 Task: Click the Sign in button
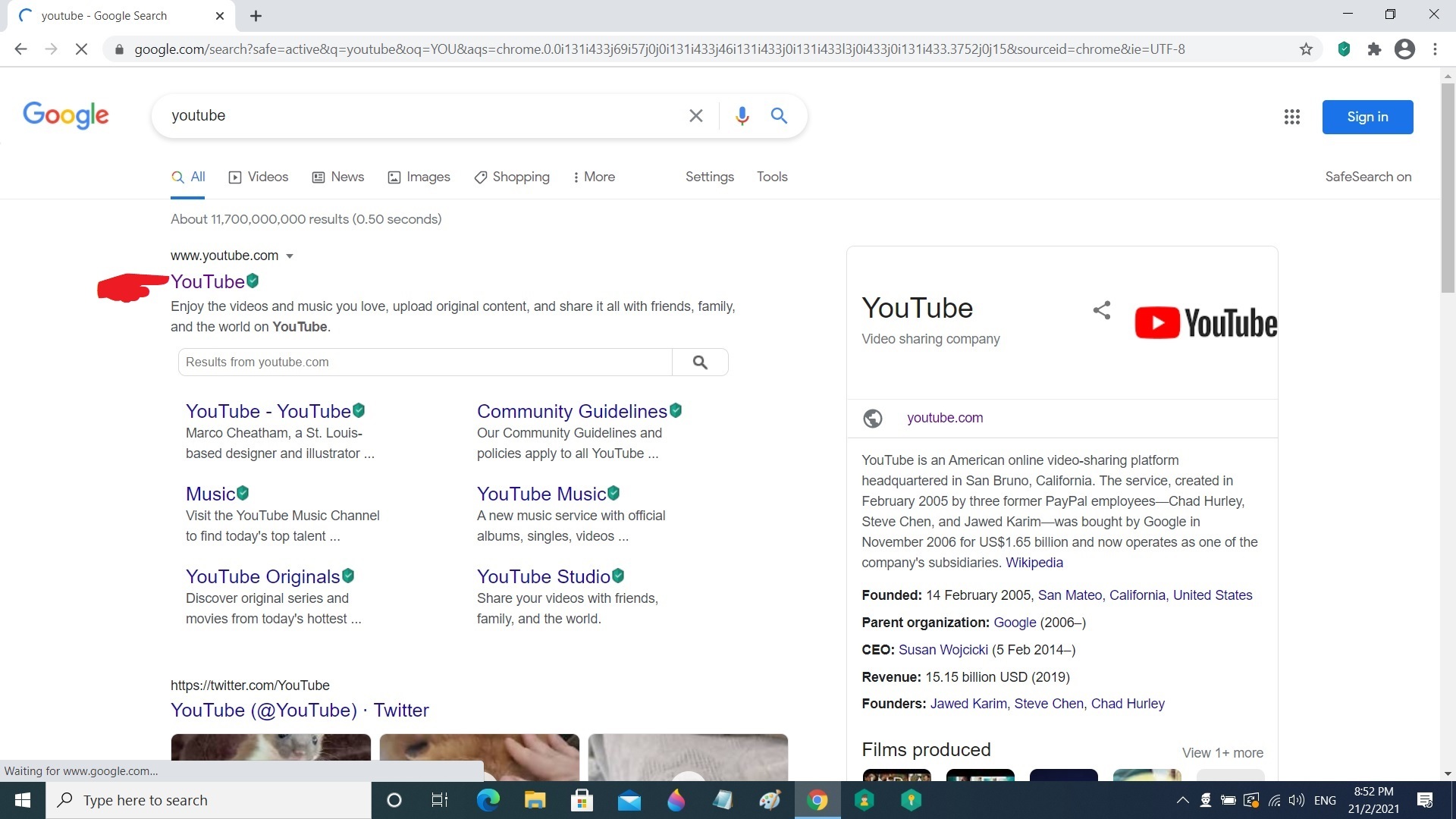point(1367,117)
